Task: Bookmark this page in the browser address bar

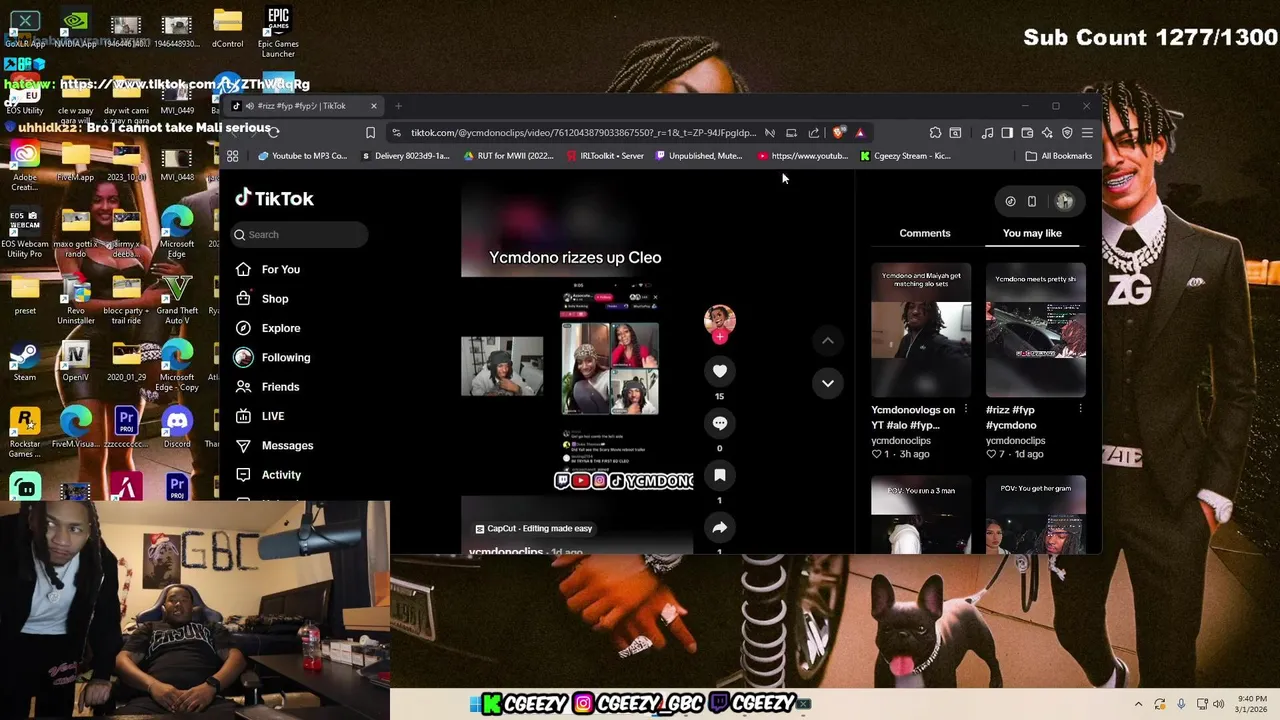Action: click(370, 133)
